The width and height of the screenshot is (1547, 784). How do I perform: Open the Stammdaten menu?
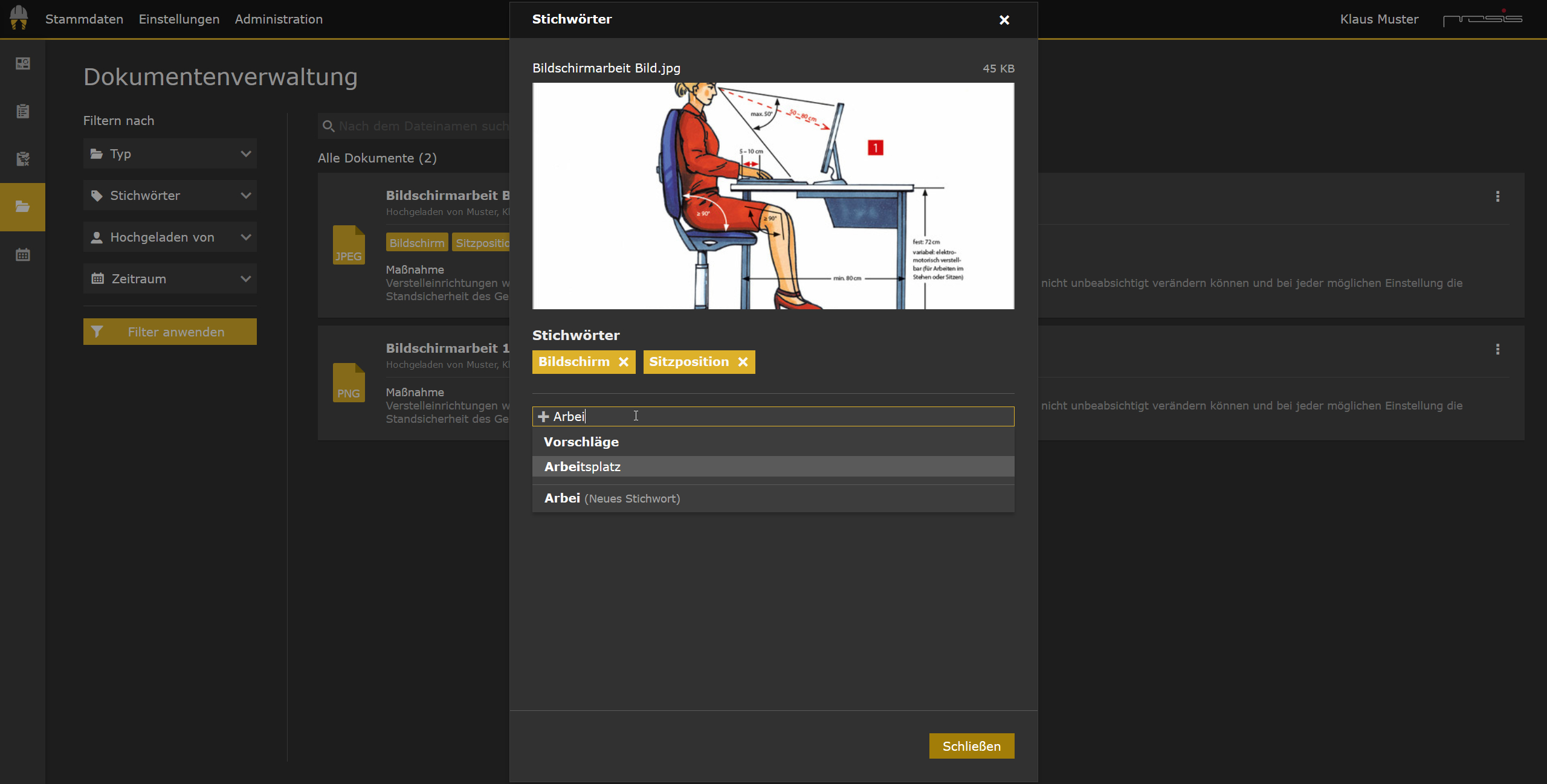click(x=84, y=19)
